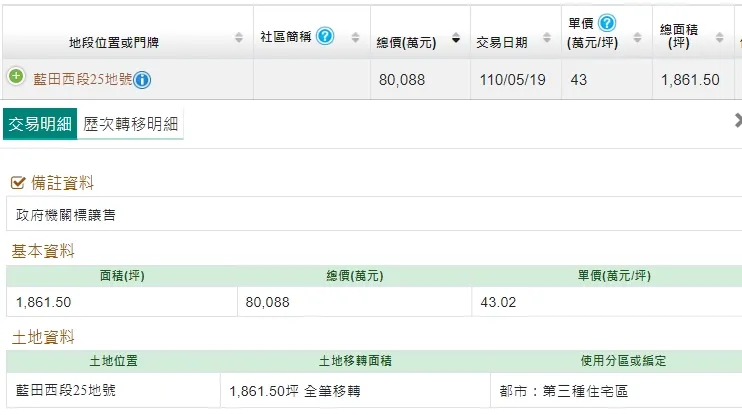Click 土地資料 section heading

[43, 337]
